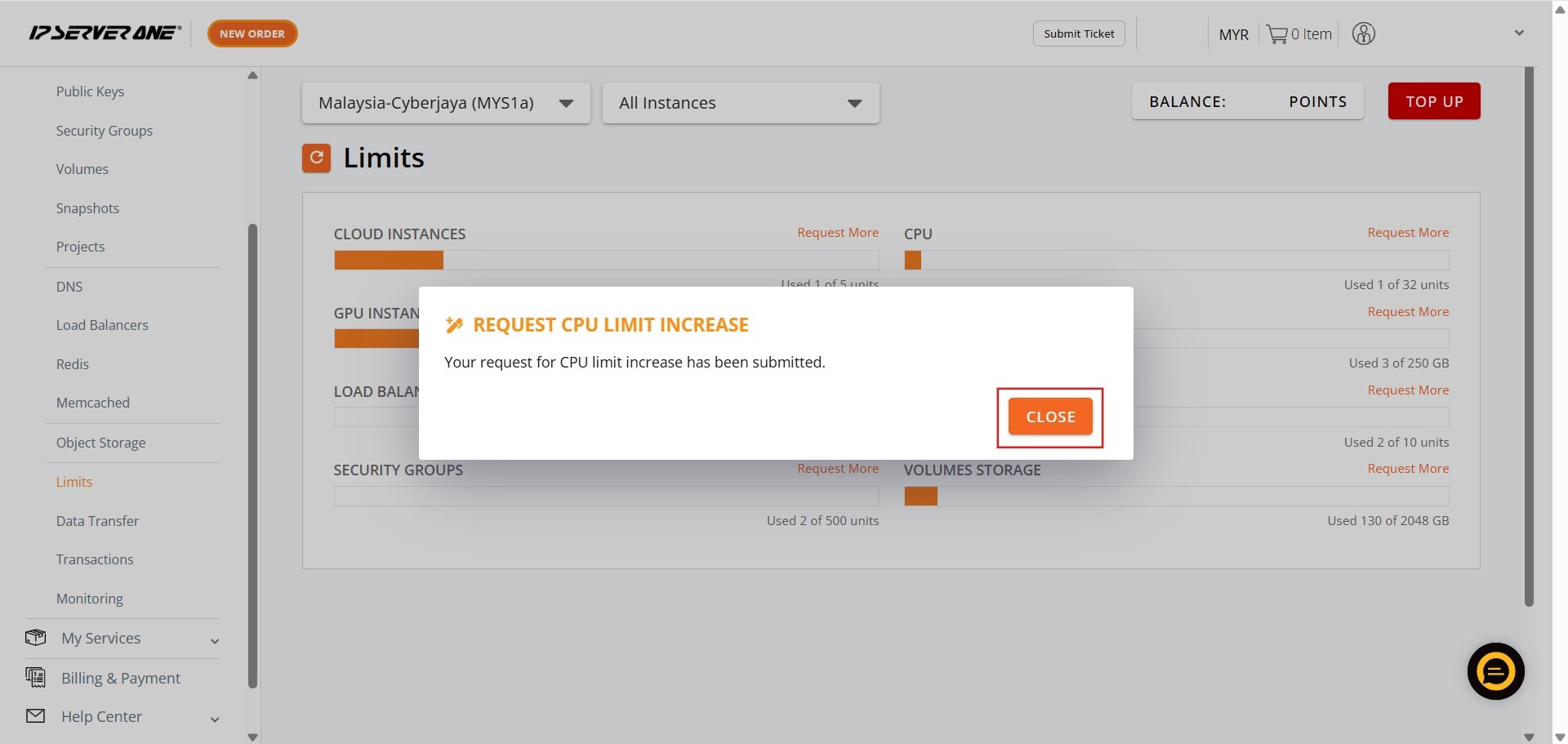Click the Billing & Payment icon
The height and width of the screenshot is (744, 1568).
pyautogui.click(x=35, y=677)
